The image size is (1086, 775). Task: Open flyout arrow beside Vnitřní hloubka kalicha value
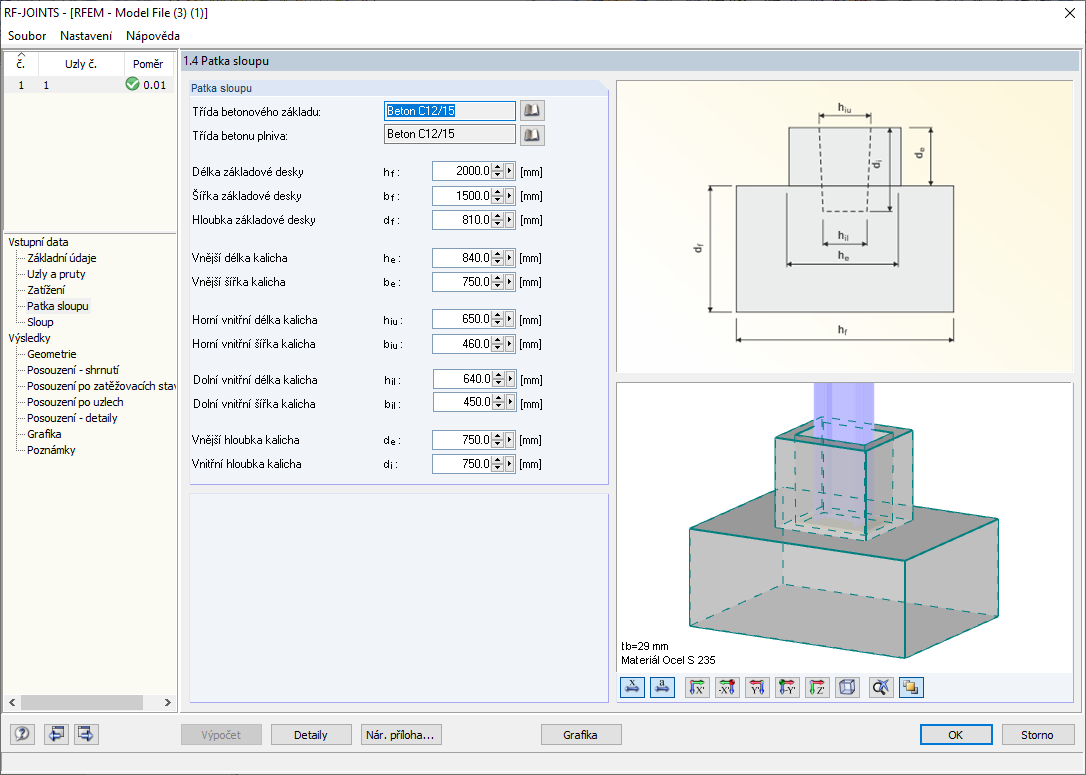point(510,464)
